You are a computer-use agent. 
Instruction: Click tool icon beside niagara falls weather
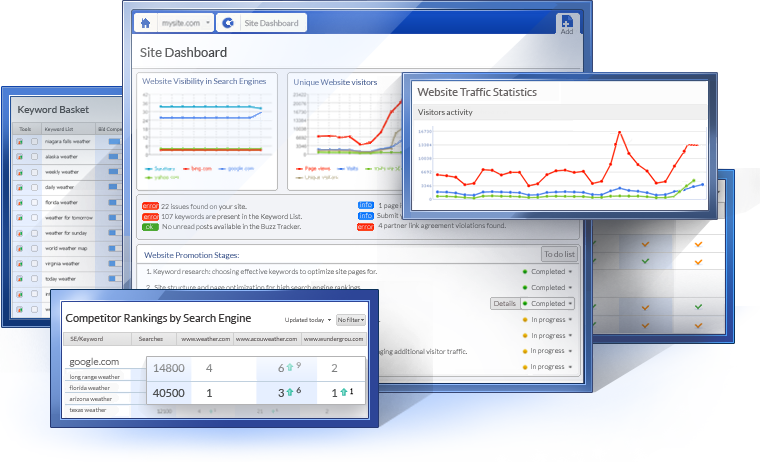click(19, 141)
